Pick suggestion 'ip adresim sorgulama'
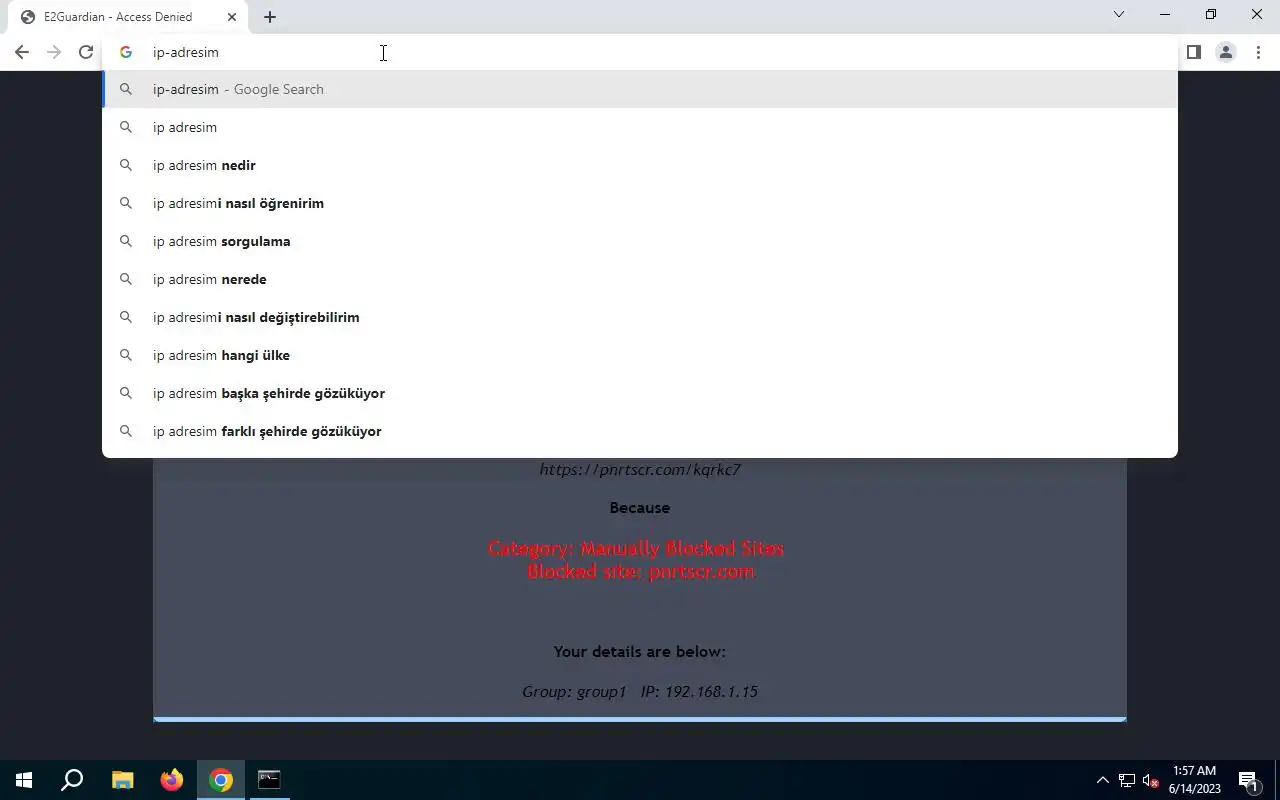The image size is (1280, 800). tap(640, 241)
